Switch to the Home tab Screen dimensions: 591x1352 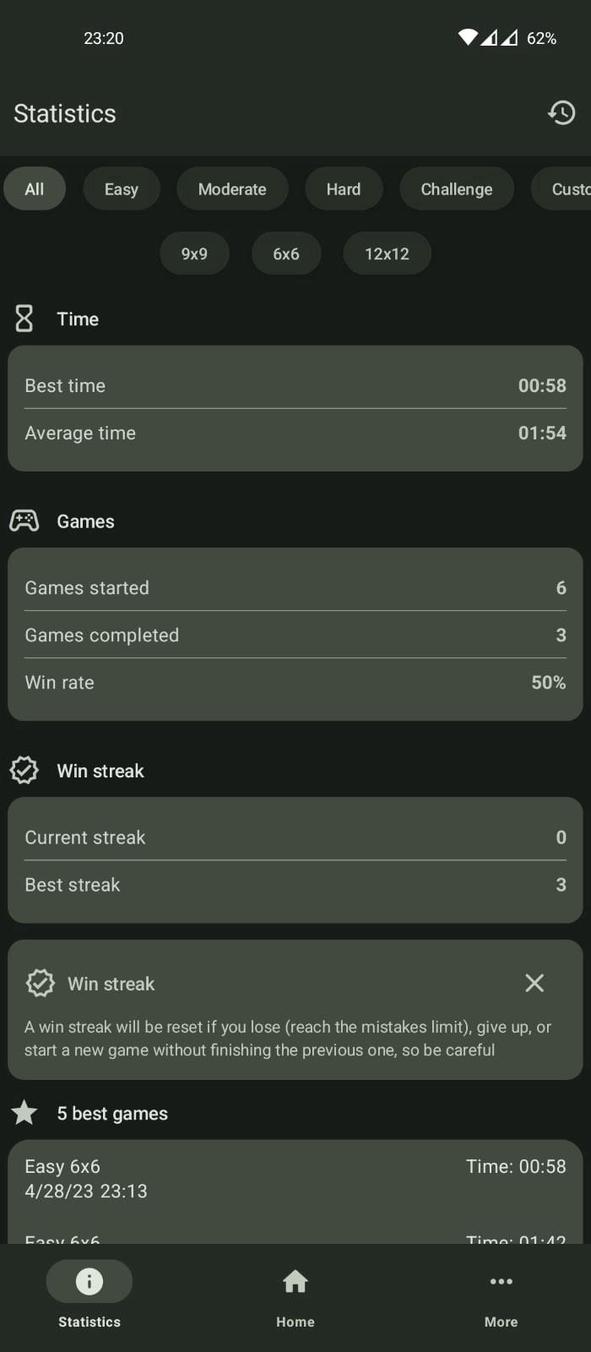pyautogui.click(x=295, y=1295)
